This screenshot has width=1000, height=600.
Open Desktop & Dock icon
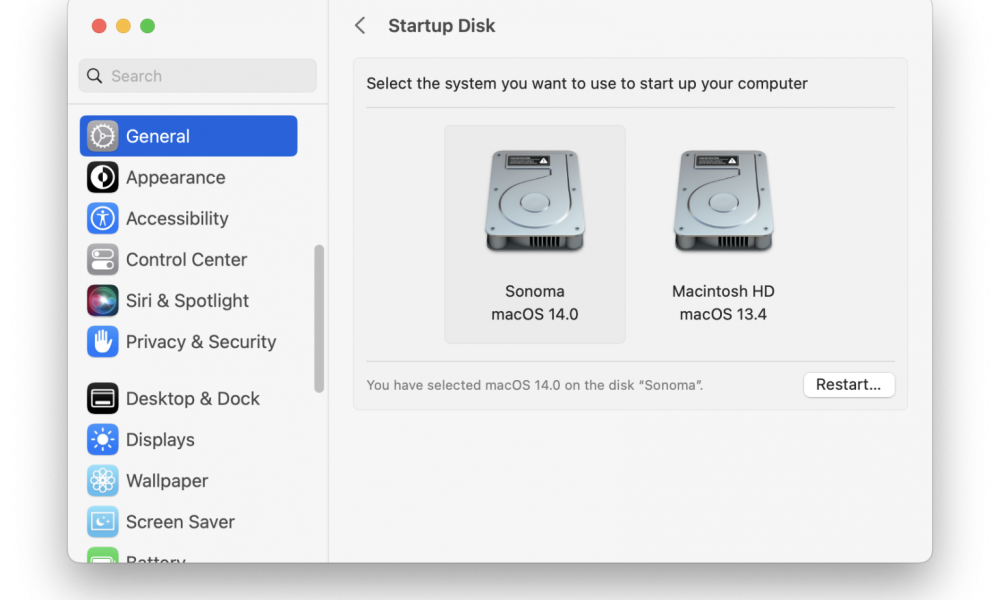[x=102, y=399]
